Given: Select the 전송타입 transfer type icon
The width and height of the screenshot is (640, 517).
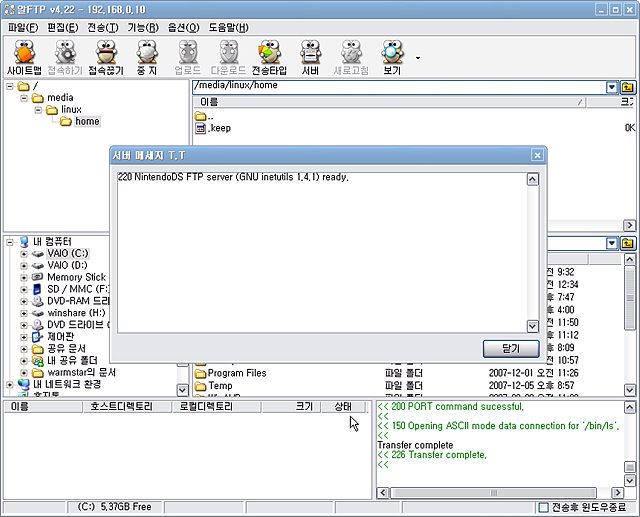Looking at the screenshot, I should click(269, 58).
